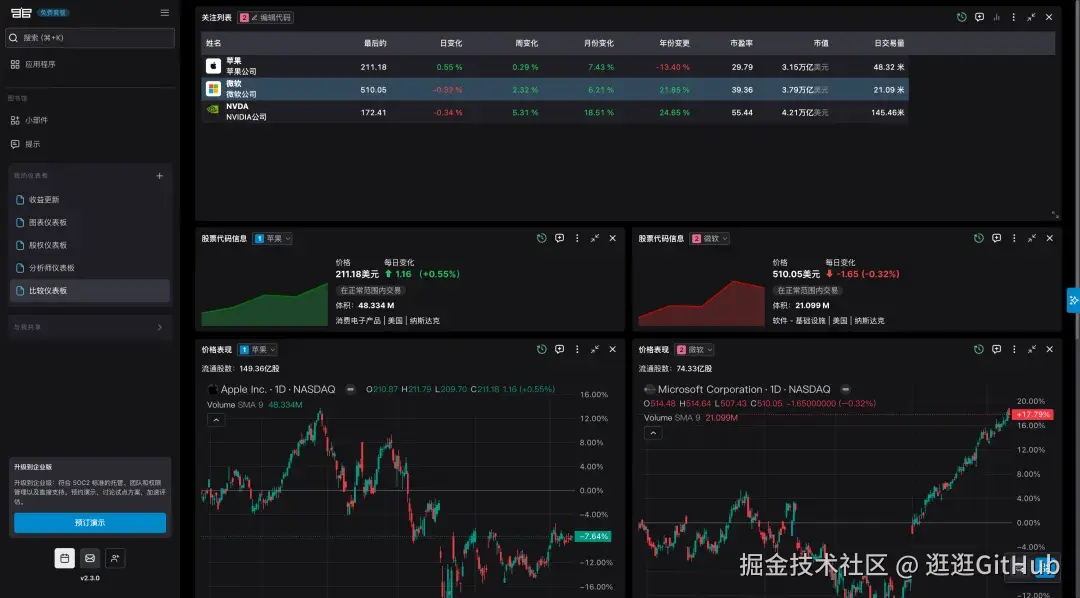This screenshot has width=1080, height=598.
Task: Add a new dashboard with the plus icon
Action: 160,176
